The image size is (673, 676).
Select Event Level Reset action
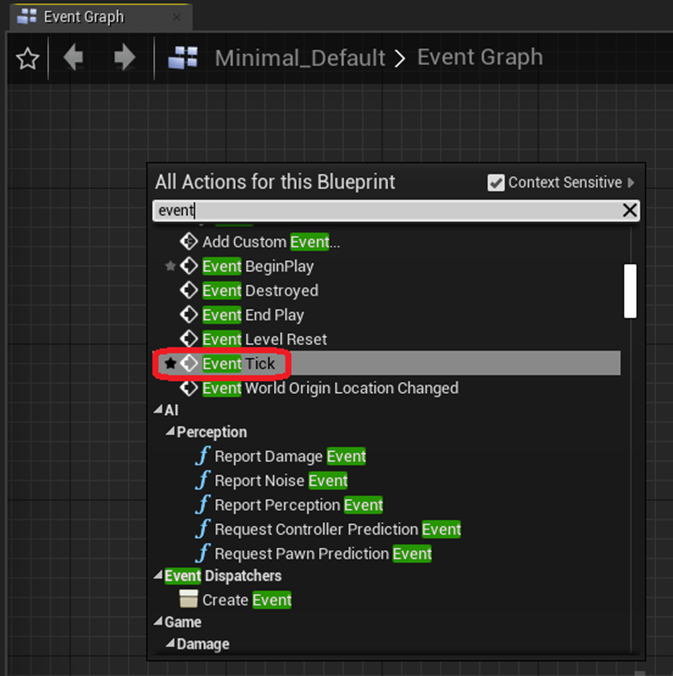[264, 339]
